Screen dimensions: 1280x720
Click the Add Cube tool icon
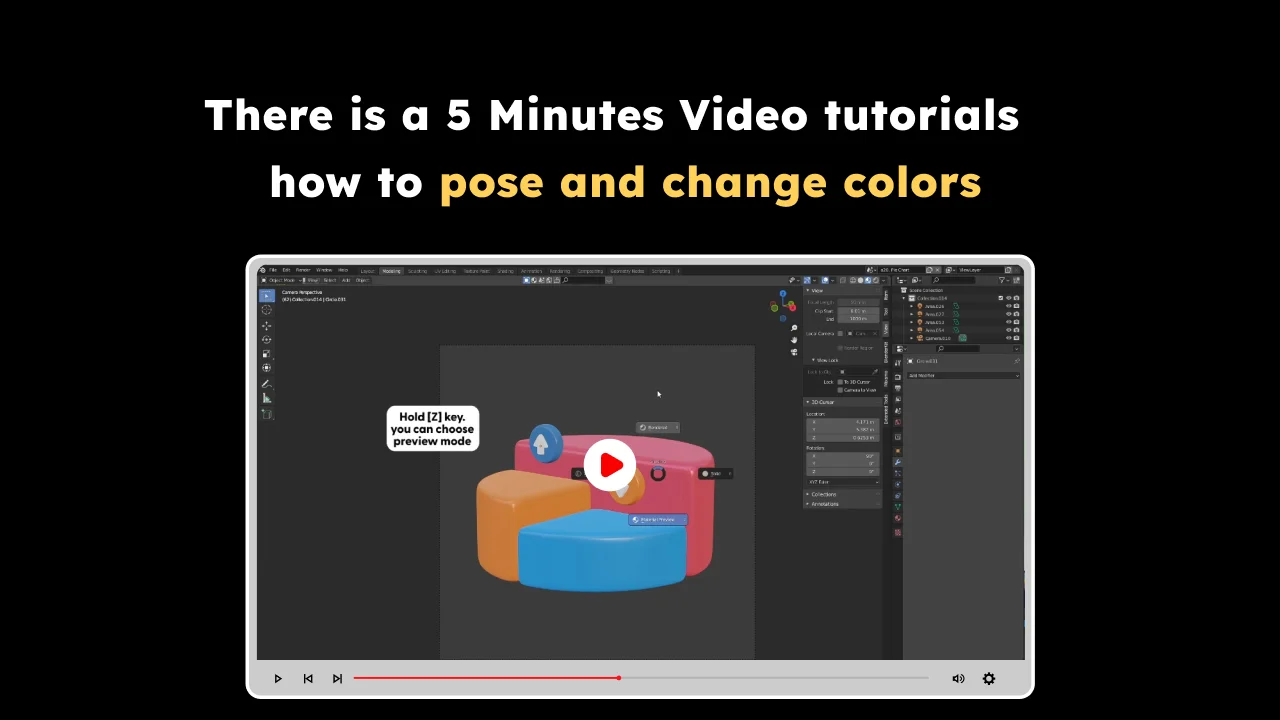pos(267,414)
